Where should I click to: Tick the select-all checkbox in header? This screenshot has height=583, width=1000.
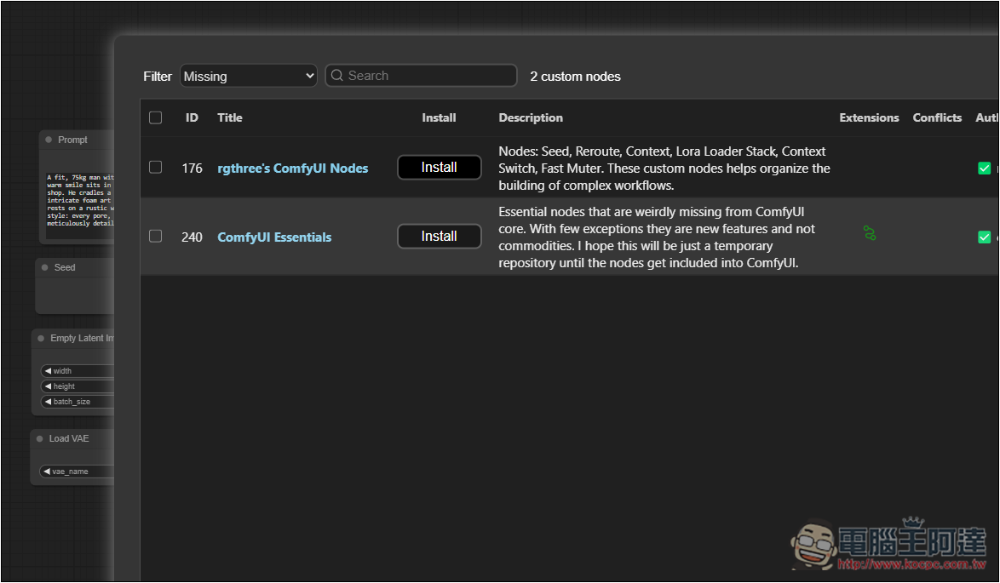(155, 117)
